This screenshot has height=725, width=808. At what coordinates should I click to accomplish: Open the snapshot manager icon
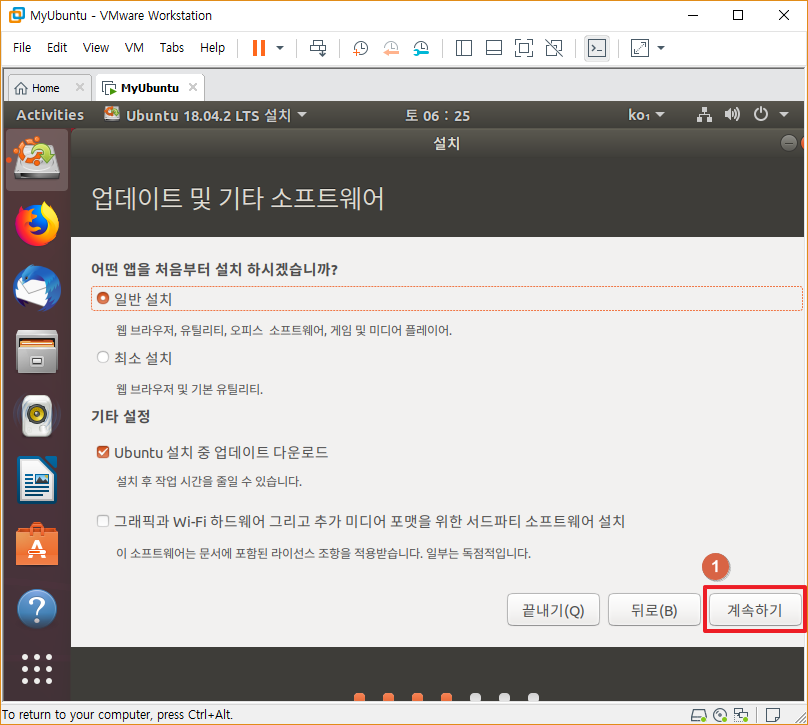pyautogui.click(x=421, y=48)
